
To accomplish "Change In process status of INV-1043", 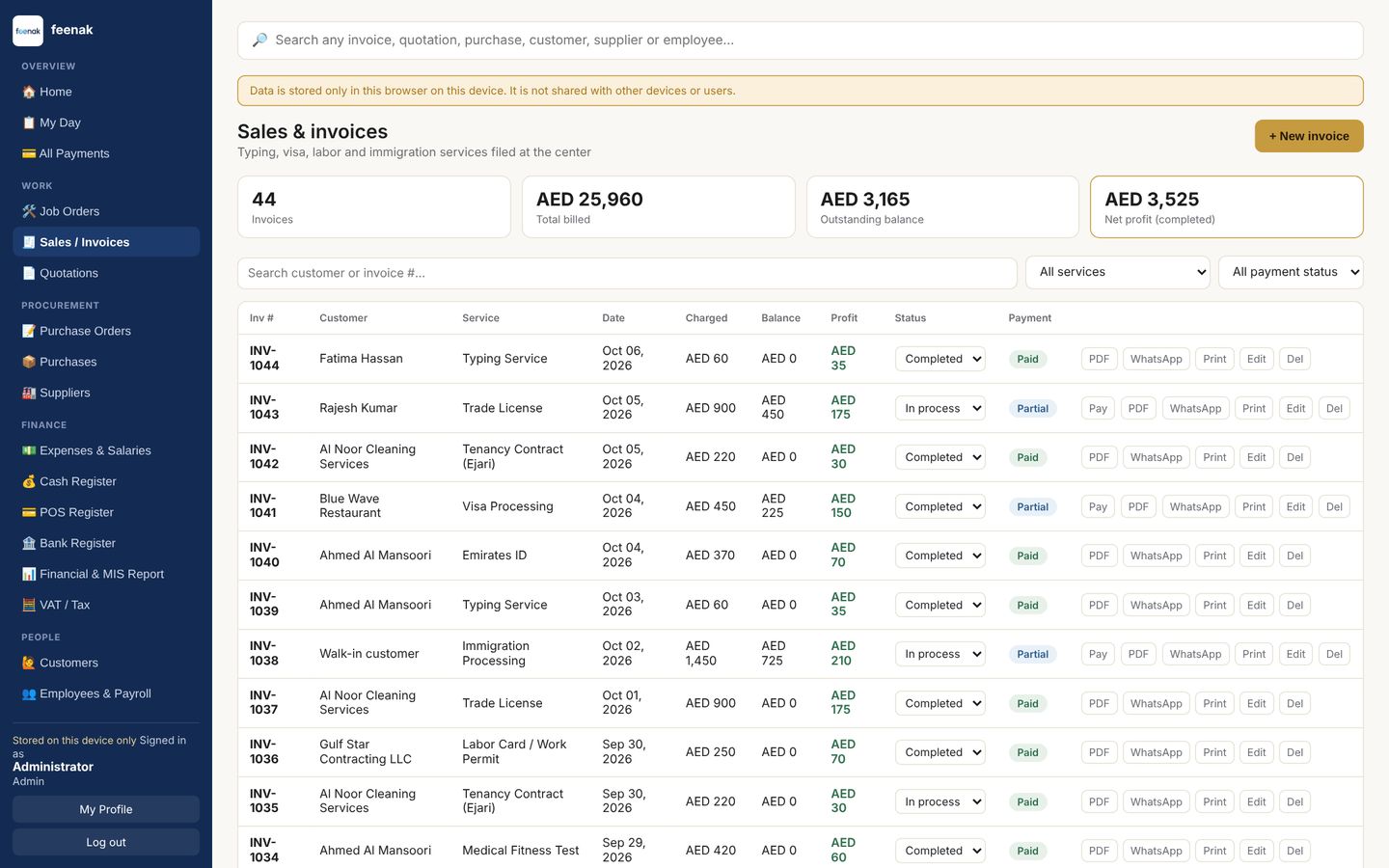I will coord(940,408).
